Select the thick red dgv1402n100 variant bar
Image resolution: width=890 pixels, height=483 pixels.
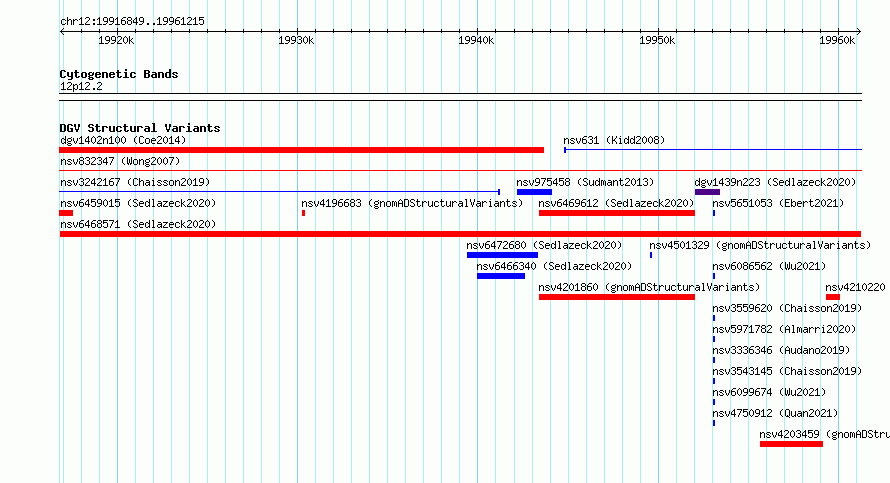tap(301, 150)
